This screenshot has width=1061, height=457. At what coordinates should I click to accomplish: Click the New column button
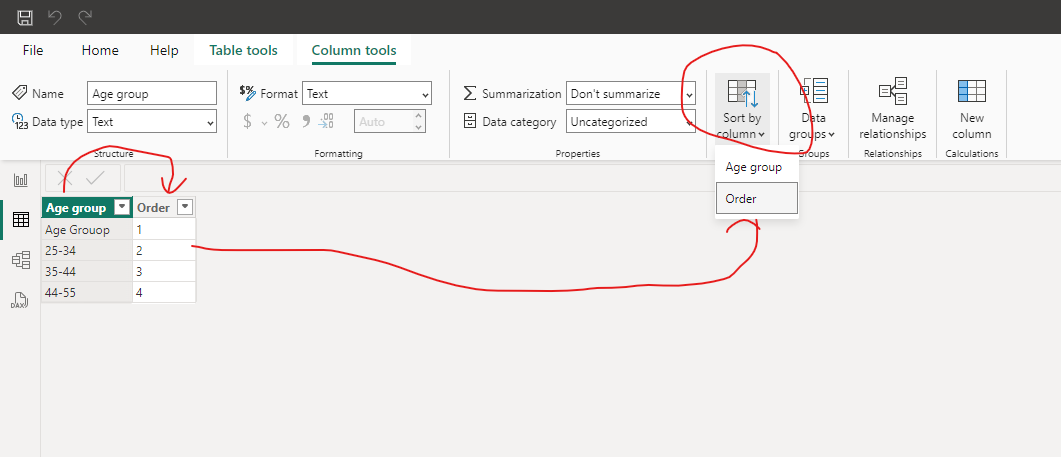[972, 108]
